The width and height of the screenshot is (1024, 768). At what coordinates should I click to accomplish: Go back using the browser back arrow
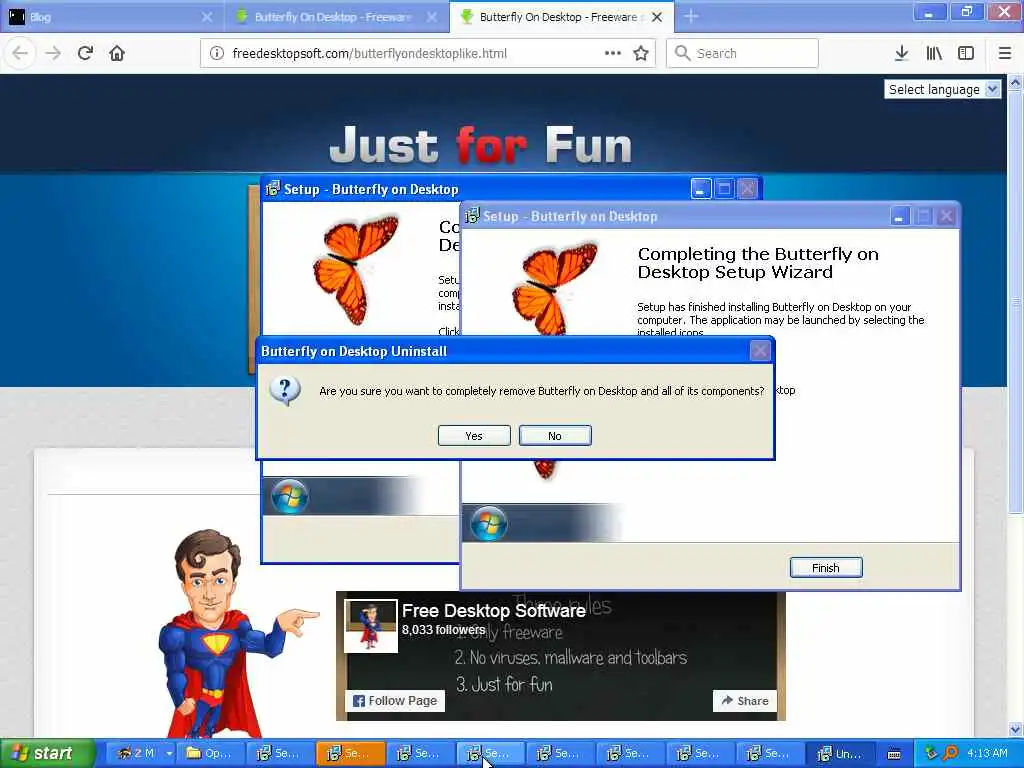tap(20, 53)
